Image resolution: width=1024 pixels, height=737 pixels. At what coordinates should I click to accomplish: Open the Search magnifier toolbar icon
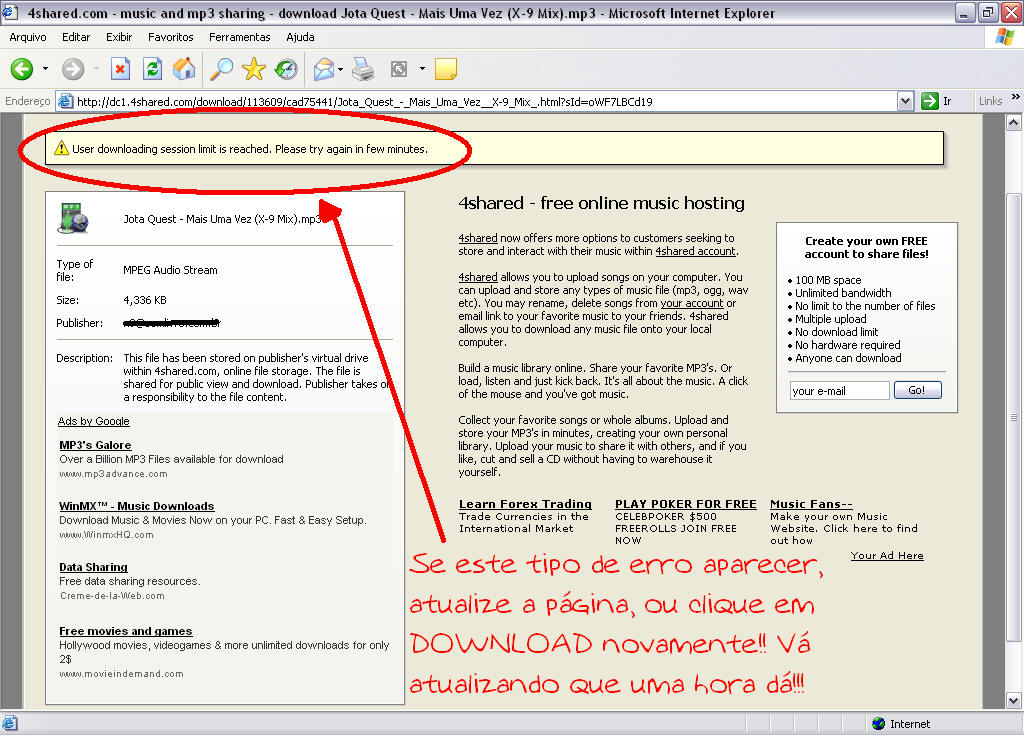point(221,69)
